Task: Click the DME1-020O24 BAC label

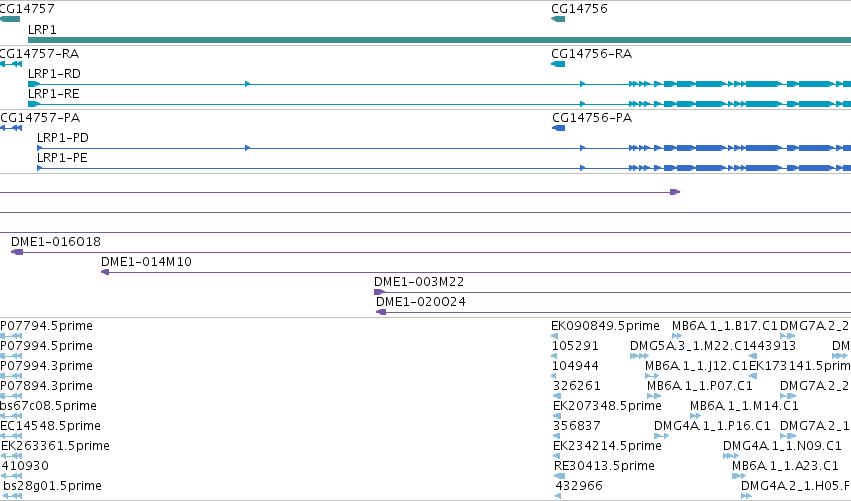Action: pos(421,302)
